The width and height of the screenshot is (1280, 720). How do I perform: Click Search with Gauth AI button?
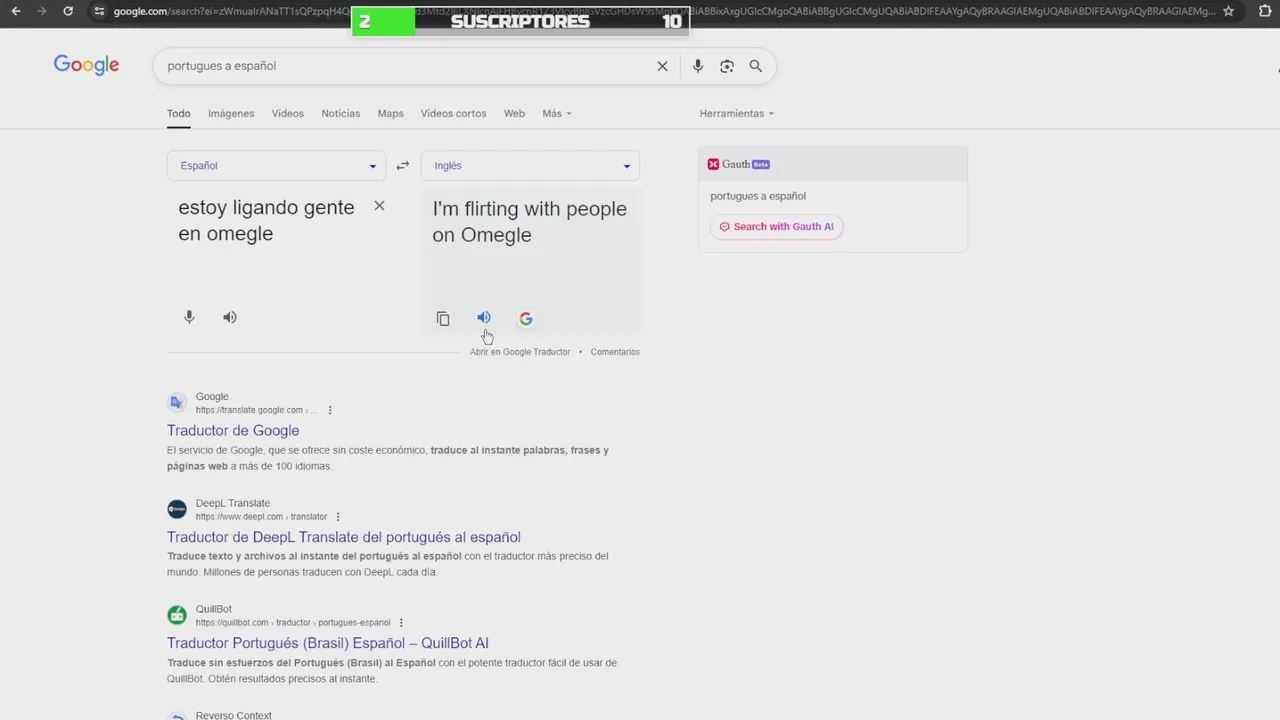pos(777,227)
